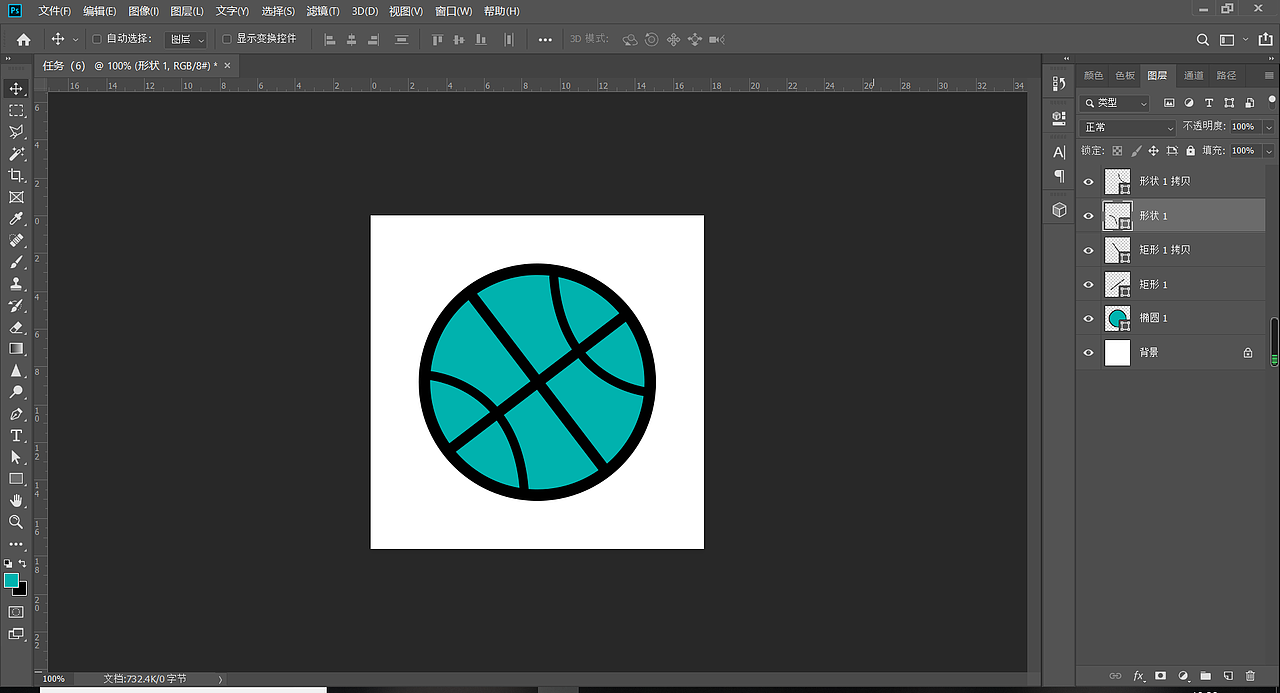Select the Clone Stamp tool
Image resolution: width=1280 pixels, height=693 pixels.
click(16, 283)
